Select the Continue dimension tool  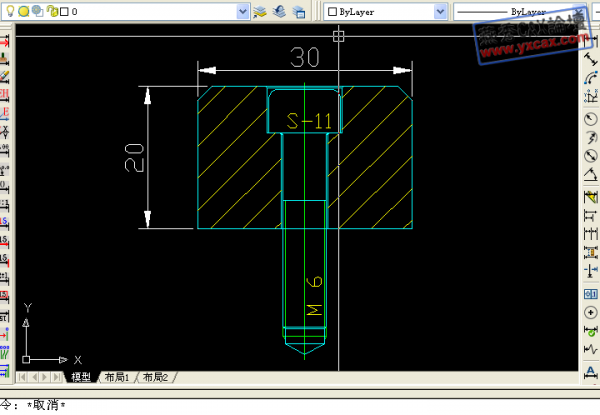[x=591, y=234]
